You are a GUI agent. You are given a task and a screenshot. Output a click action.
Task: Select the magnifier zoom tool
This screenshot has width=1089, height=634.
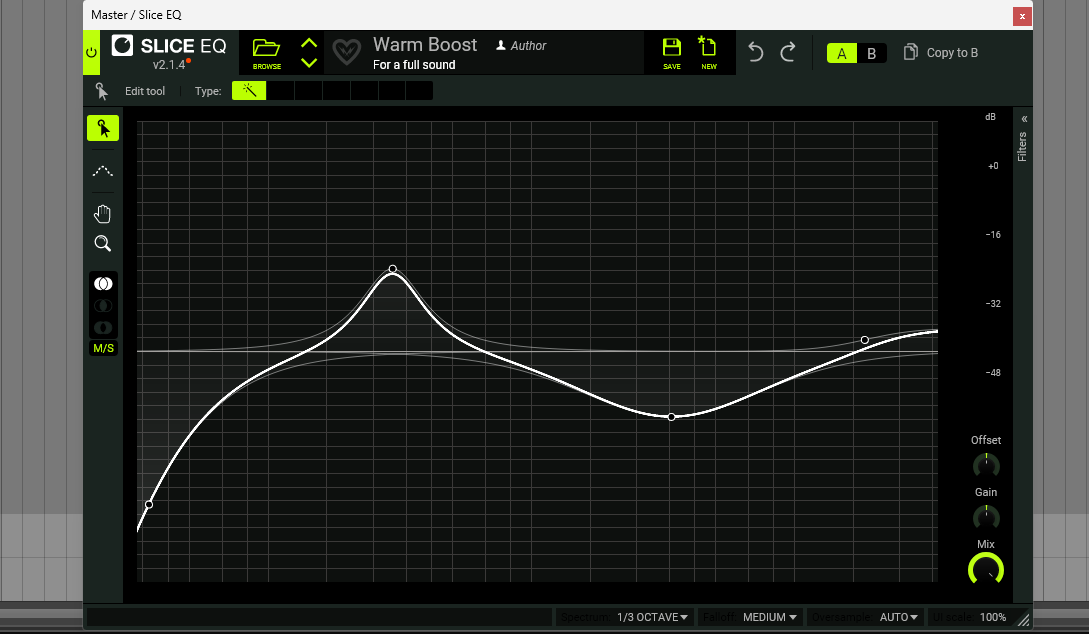pyautogui.click(x=103, y=243)
